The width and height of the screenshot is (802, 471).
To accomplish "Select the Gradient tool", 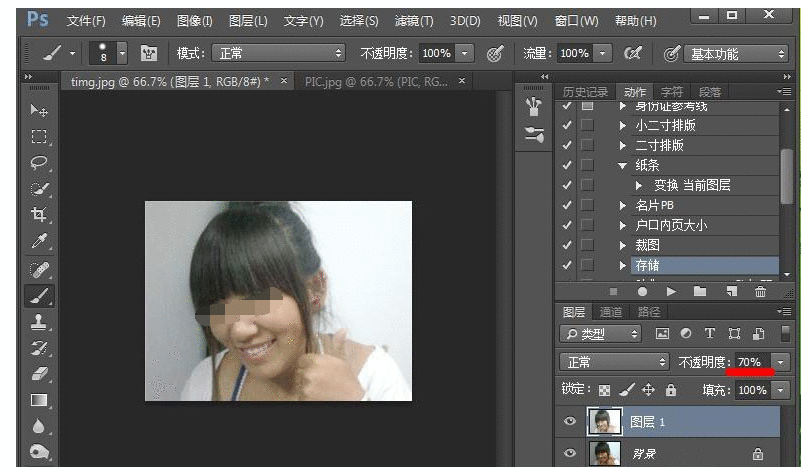I will [39, 400].
